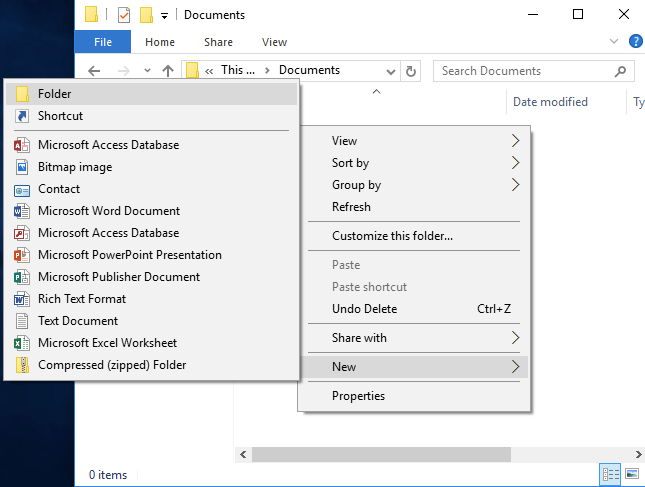Switch to details view layout
645x487 pixels.
610,474
